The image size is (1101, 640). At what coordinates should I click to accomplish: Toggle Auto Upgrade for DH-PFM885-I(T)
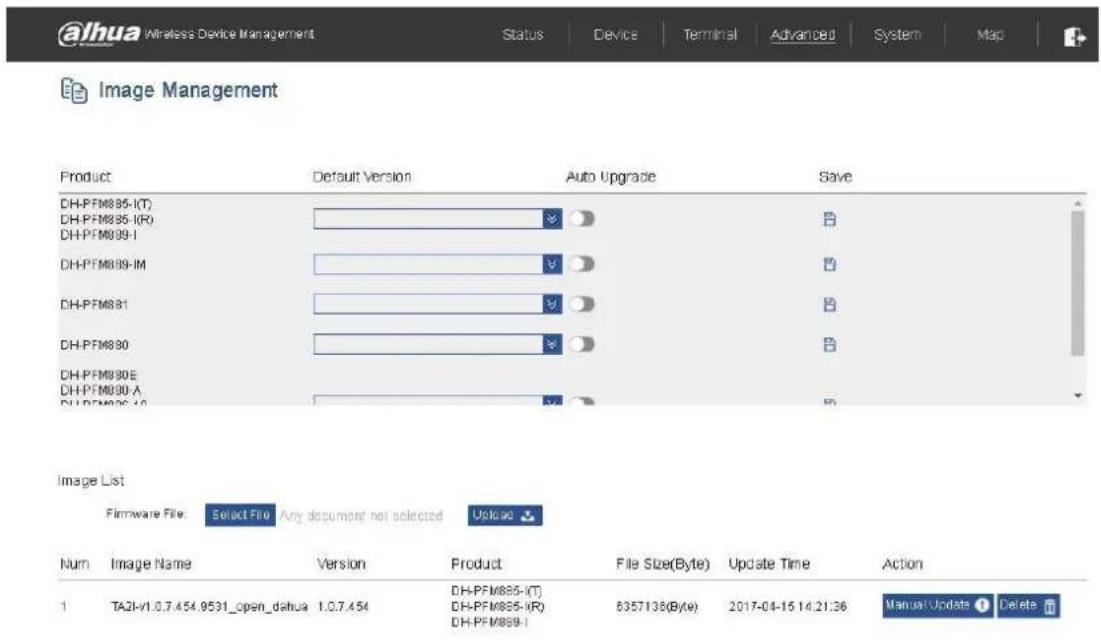click(x=582, y=218)
